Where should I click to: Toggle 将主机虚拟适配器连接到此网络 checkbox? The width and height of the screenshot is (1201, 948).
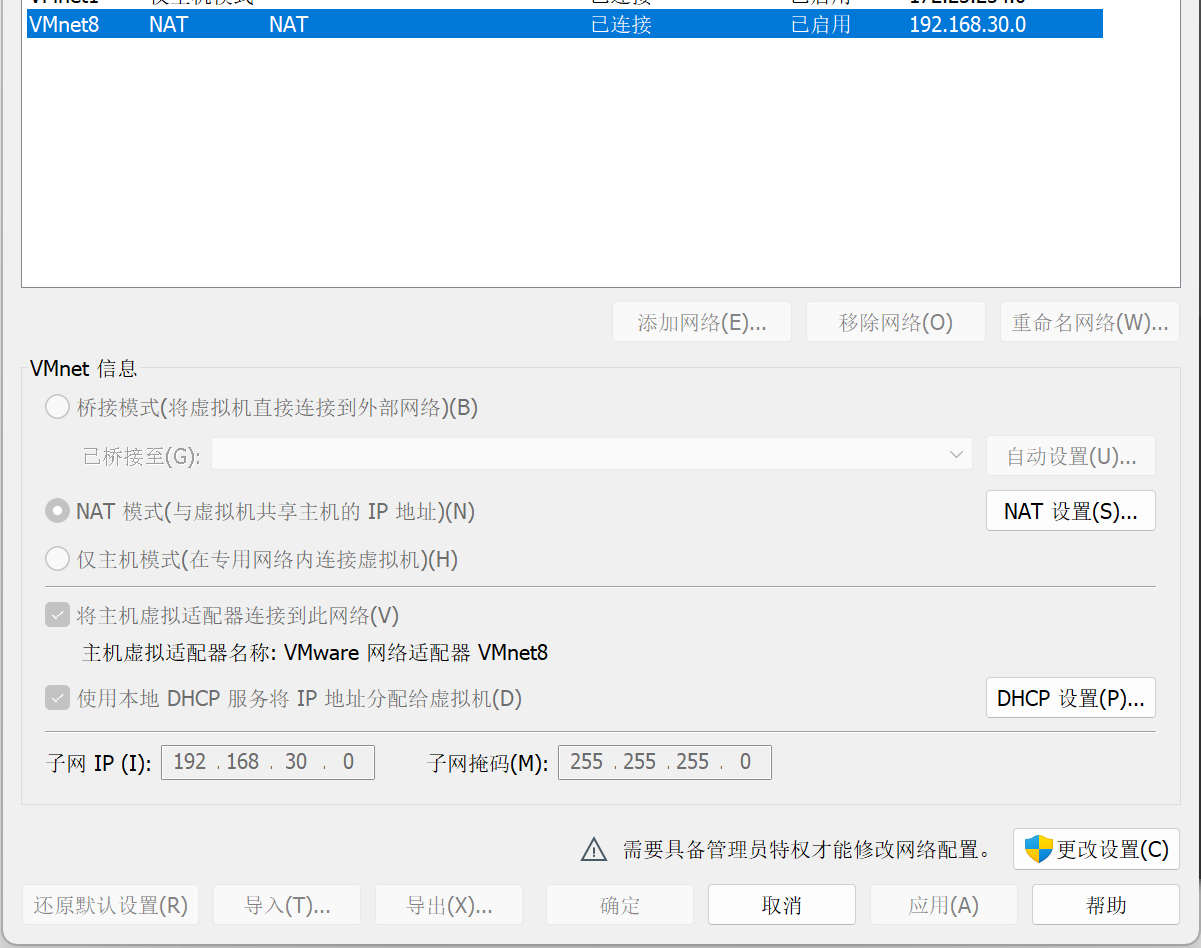pyautogui.click(x=57, y=615)
